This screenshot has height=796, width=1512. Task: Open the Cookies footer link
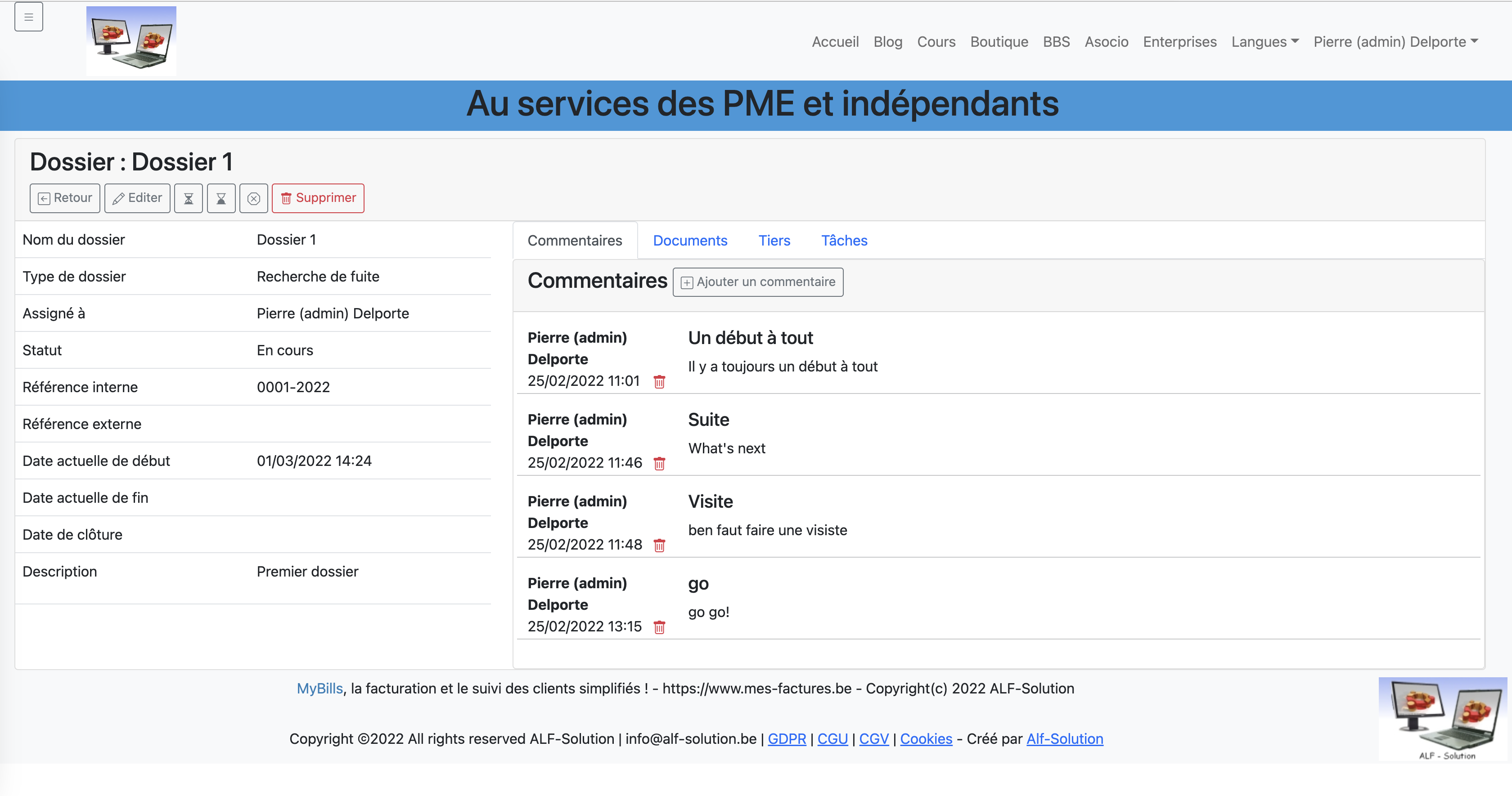926,738
